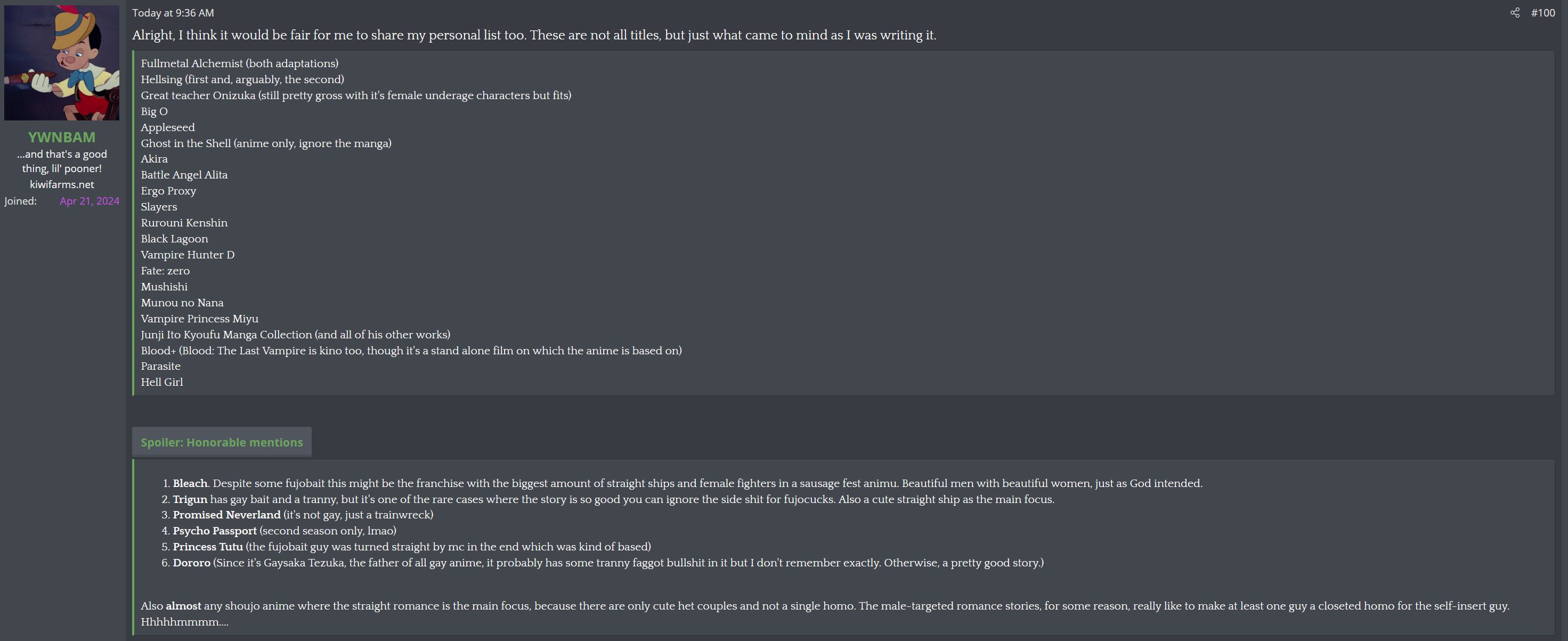Click the bold 'Bleach' list entry
Screen dimensions: 1568x641
coord(190,483)
